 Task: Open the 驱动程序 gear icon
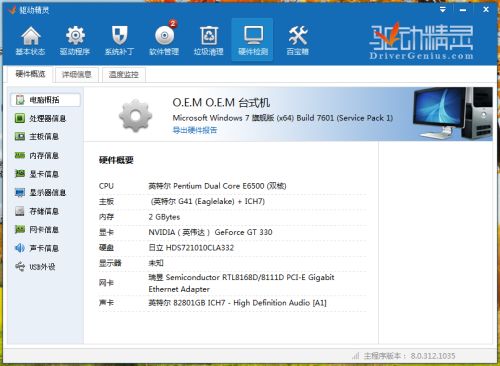click(x=75, y=36)
